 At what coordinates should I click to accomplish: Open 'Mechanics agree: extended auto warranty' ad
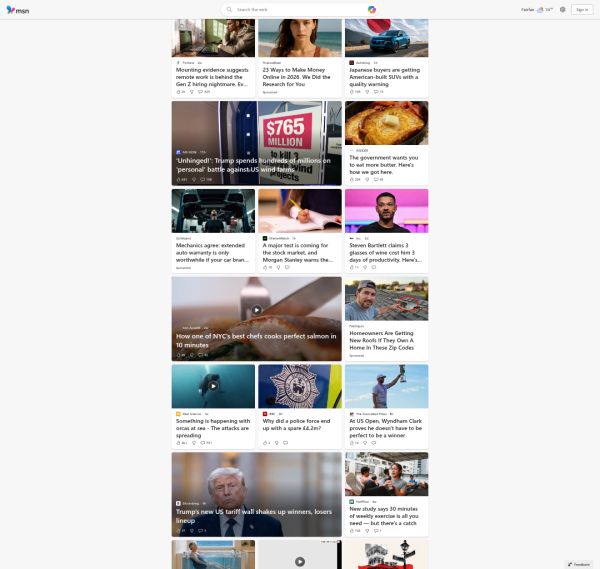pyautogui.click(x=212, y=253)
